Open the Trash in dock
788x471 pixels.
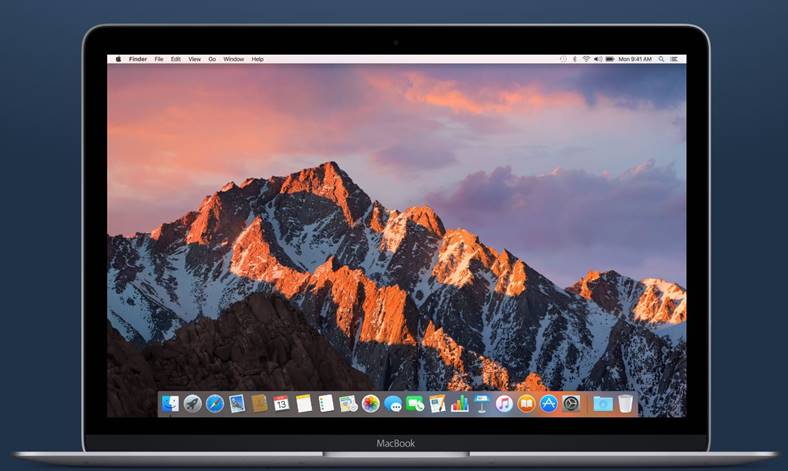coord(625,404)
